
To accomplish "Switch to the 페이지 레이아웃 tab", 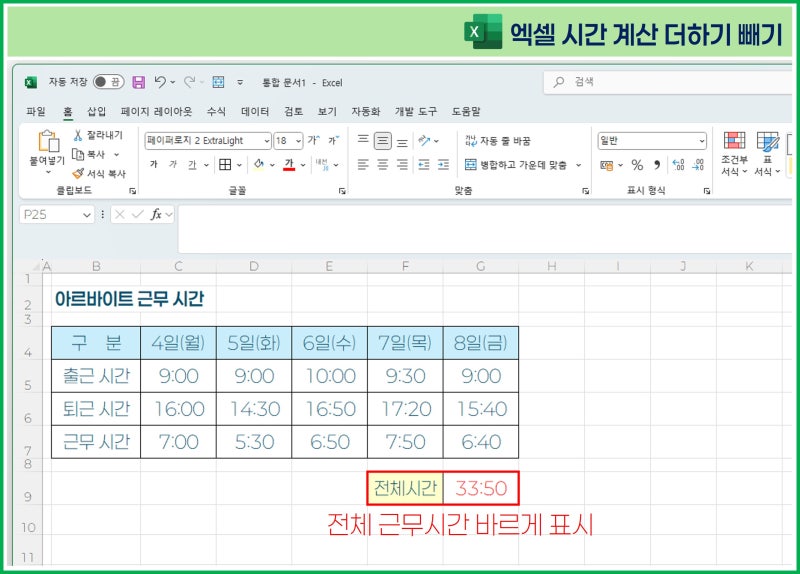I will pos(156,111).
